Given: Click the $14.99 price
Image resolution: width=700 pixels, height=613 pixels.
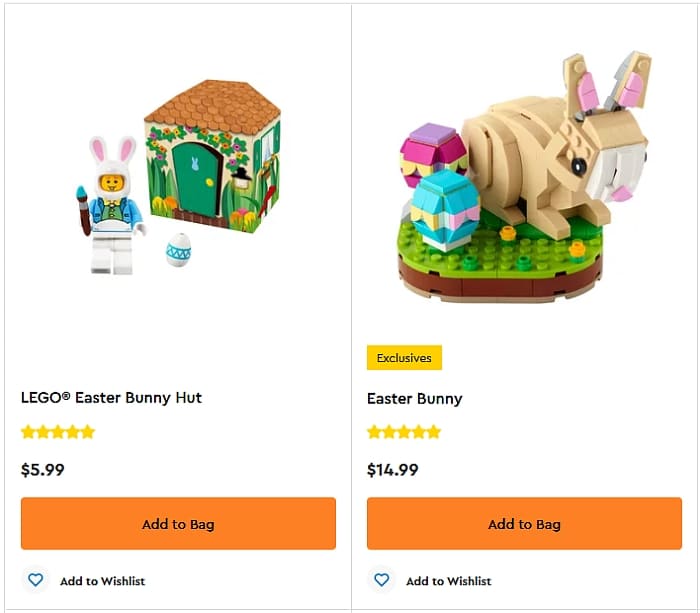Looking at the screenshot, I should coord(393,469).
